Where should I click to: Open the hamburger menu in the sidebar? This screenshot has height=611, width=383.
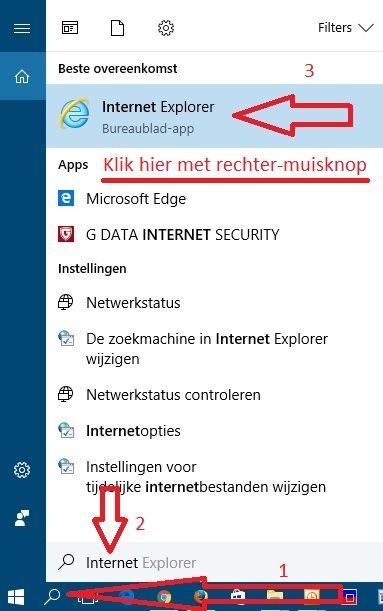tap(22, 28)
